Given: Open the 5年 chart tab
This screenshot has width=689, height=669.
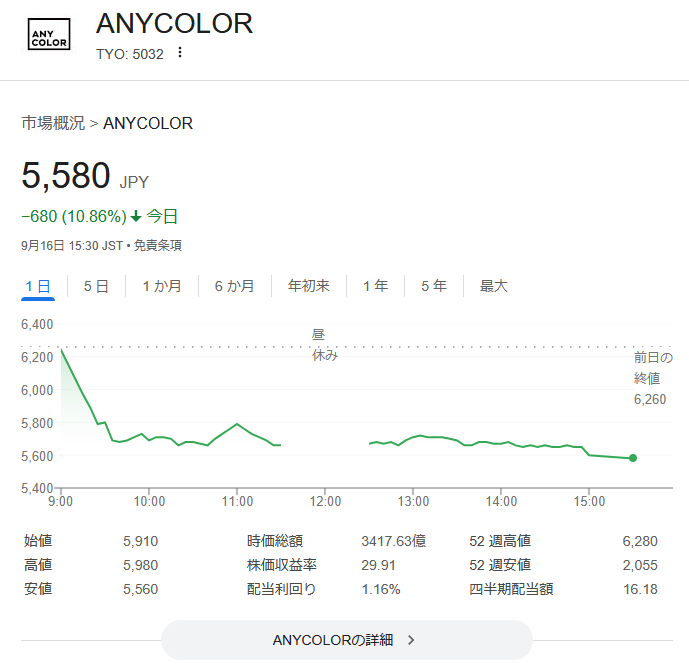Looking at the screenshot, I should (434, 286).
